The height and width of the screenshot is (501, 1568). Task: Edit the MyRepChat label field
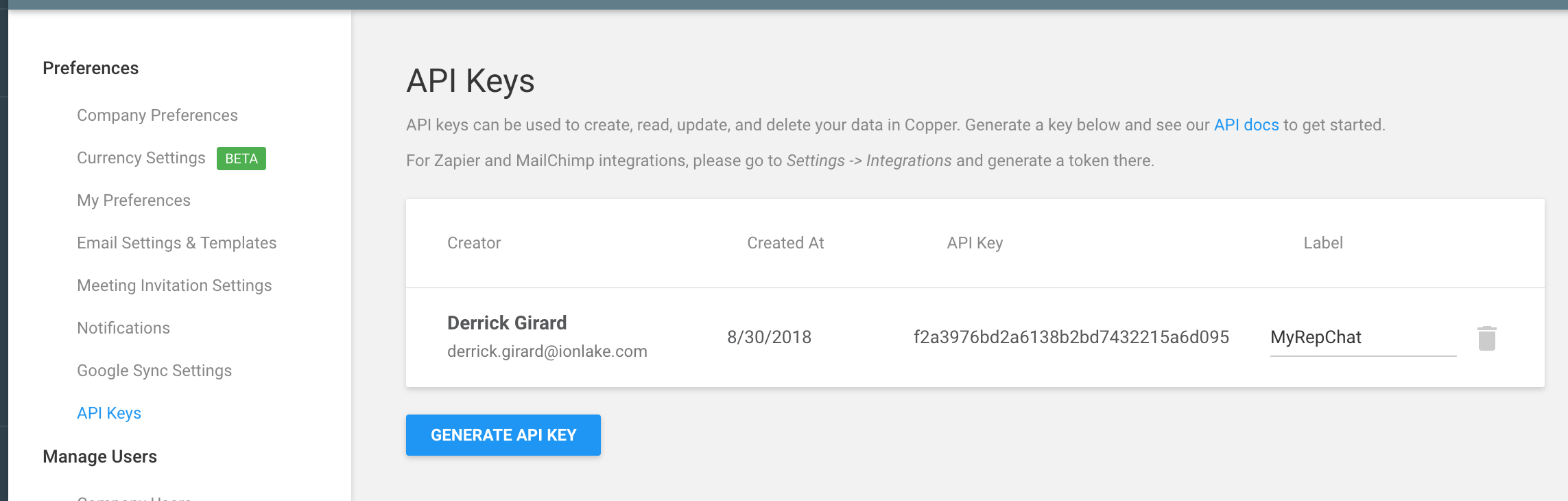point(1362,338)
